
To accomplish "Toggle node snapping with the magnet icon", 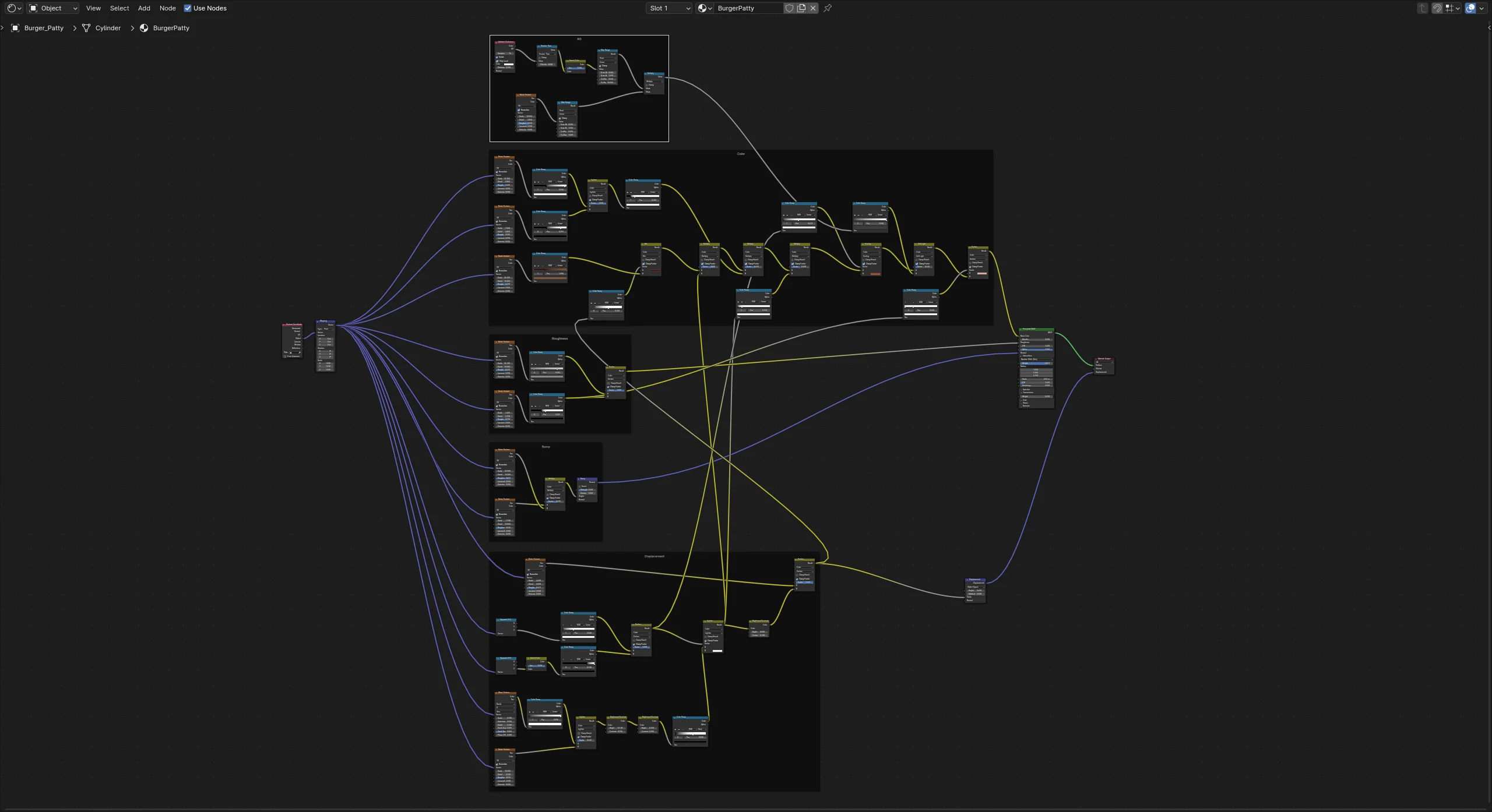I will (x=1437, y=8).
